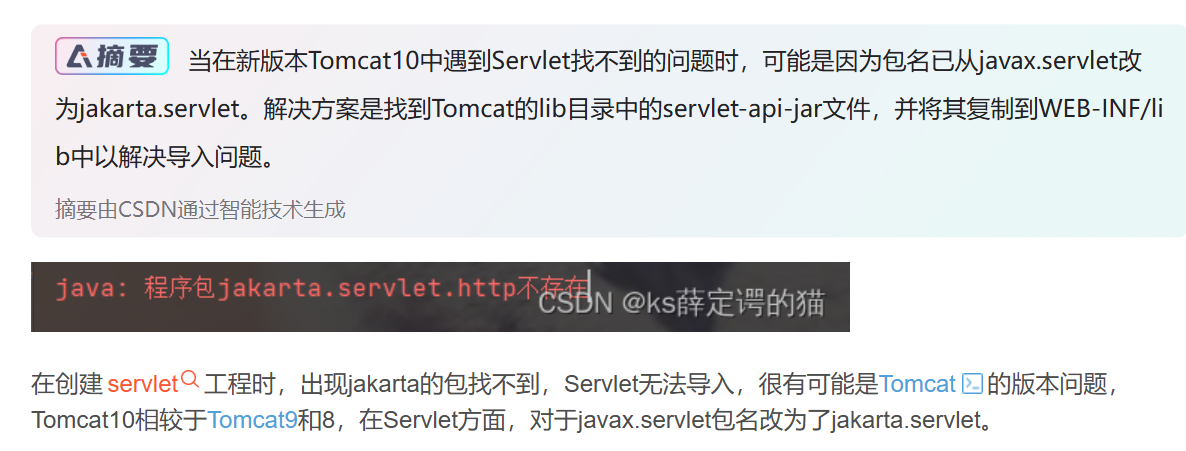
Task: Click the magnifier icon beside the servlet keyword
Action: (191, 380)
